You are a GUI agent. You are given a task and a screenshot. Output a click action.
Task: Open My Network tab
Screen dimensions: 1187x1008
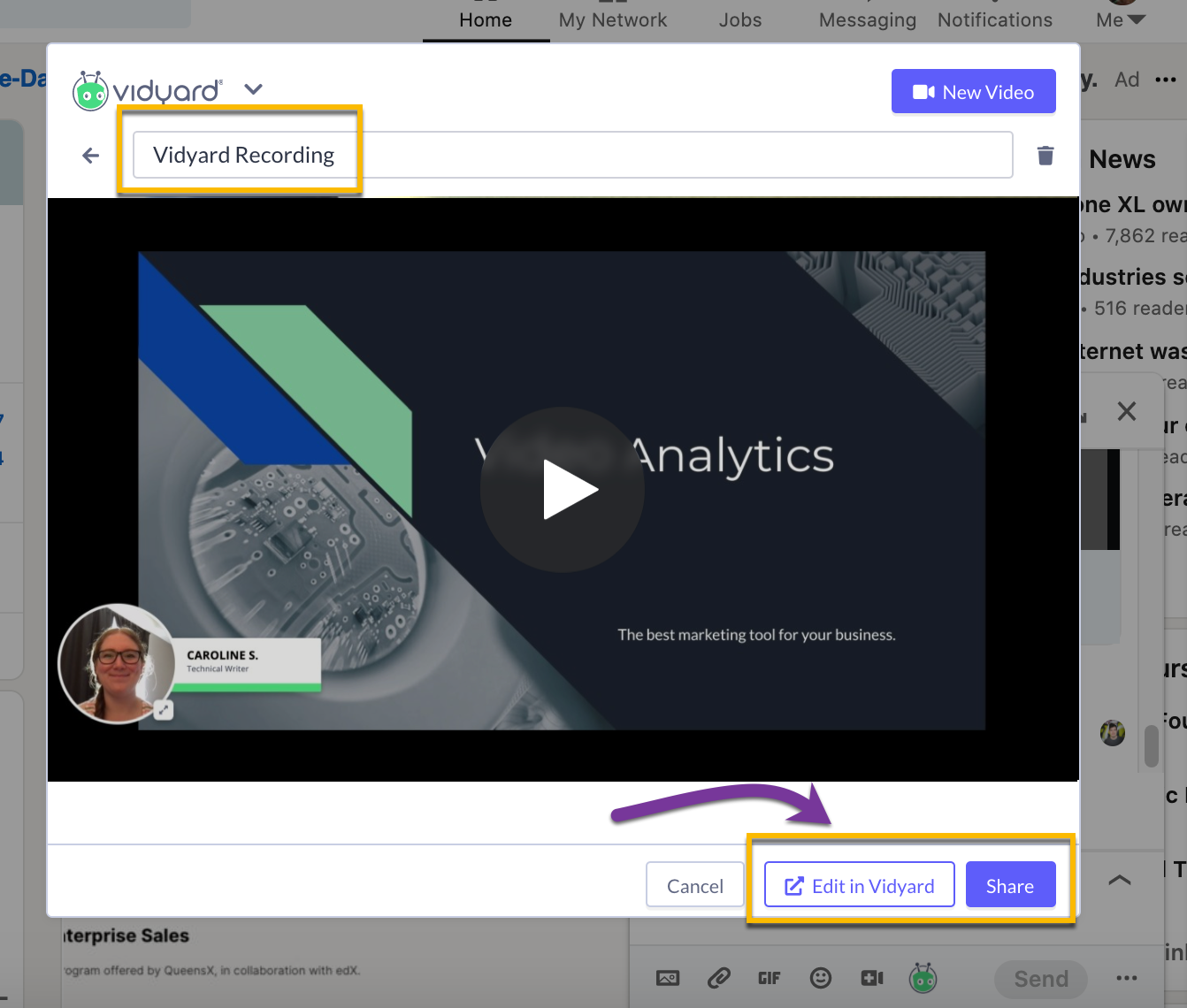click(613, 19)
